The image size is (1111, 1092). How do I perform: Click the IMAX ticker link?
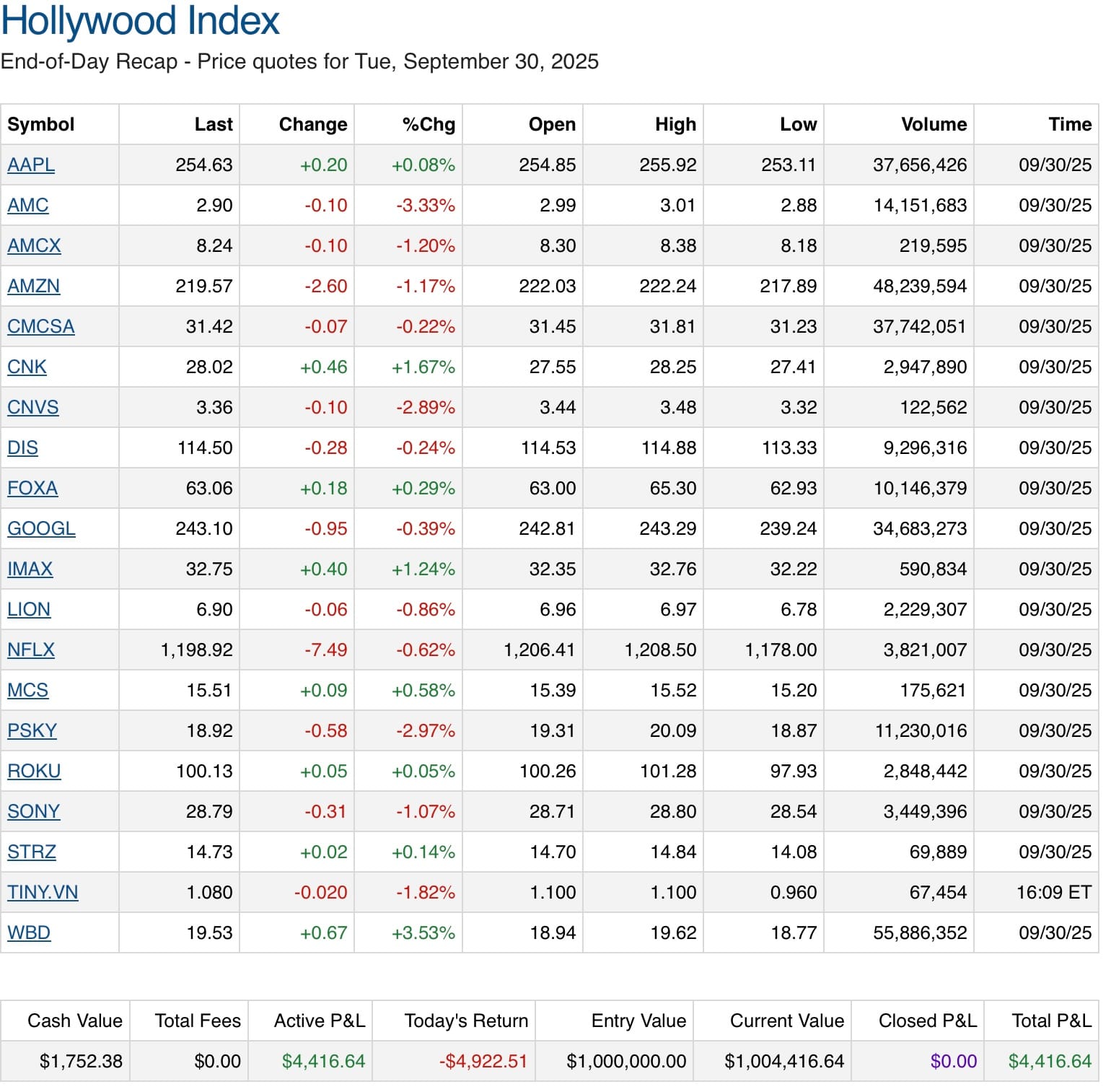pyautogui.click(x=30, y=569)
